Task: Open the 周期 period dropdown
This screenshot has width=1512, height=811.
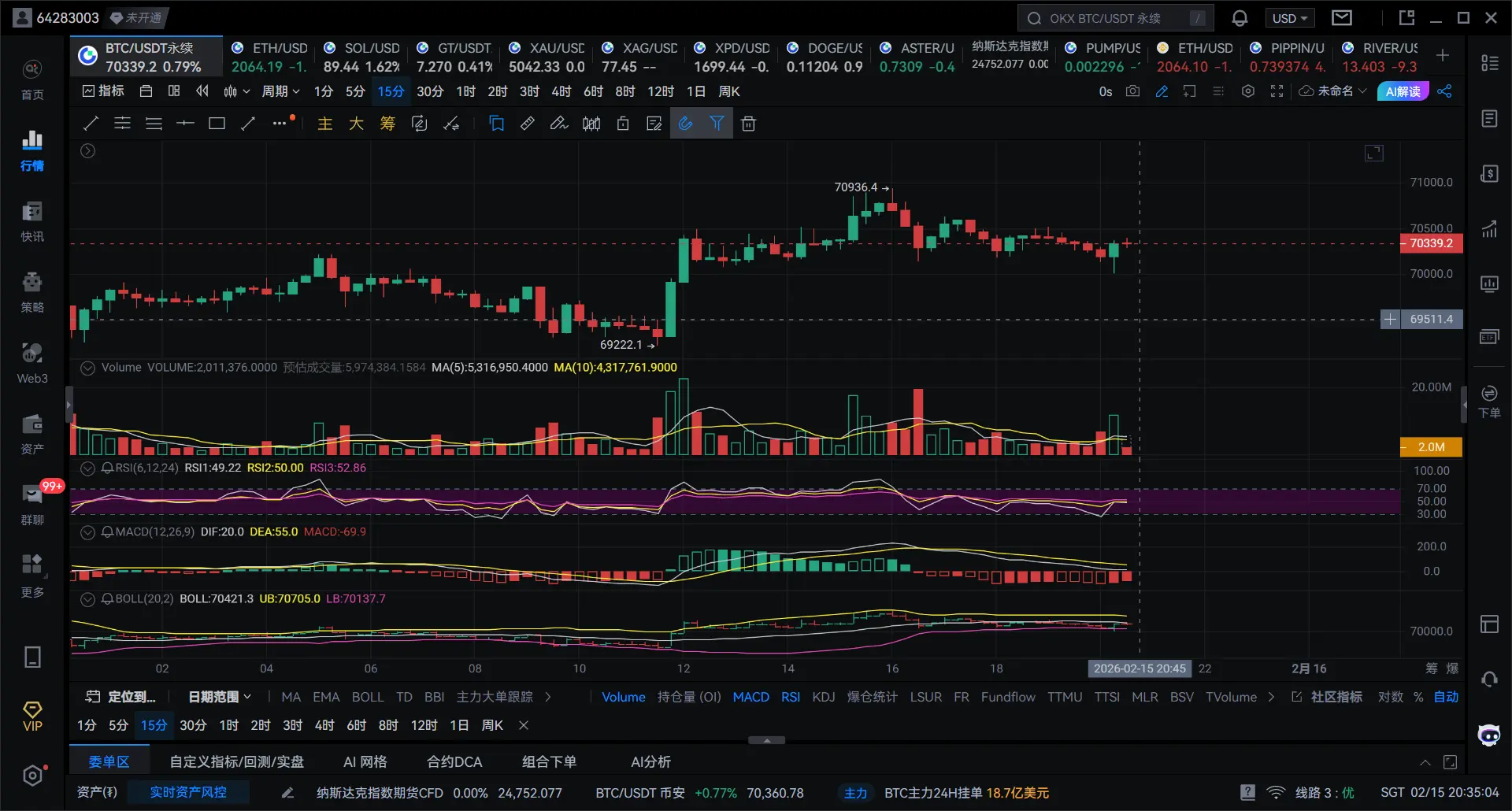Action: (x=280, y=91)
